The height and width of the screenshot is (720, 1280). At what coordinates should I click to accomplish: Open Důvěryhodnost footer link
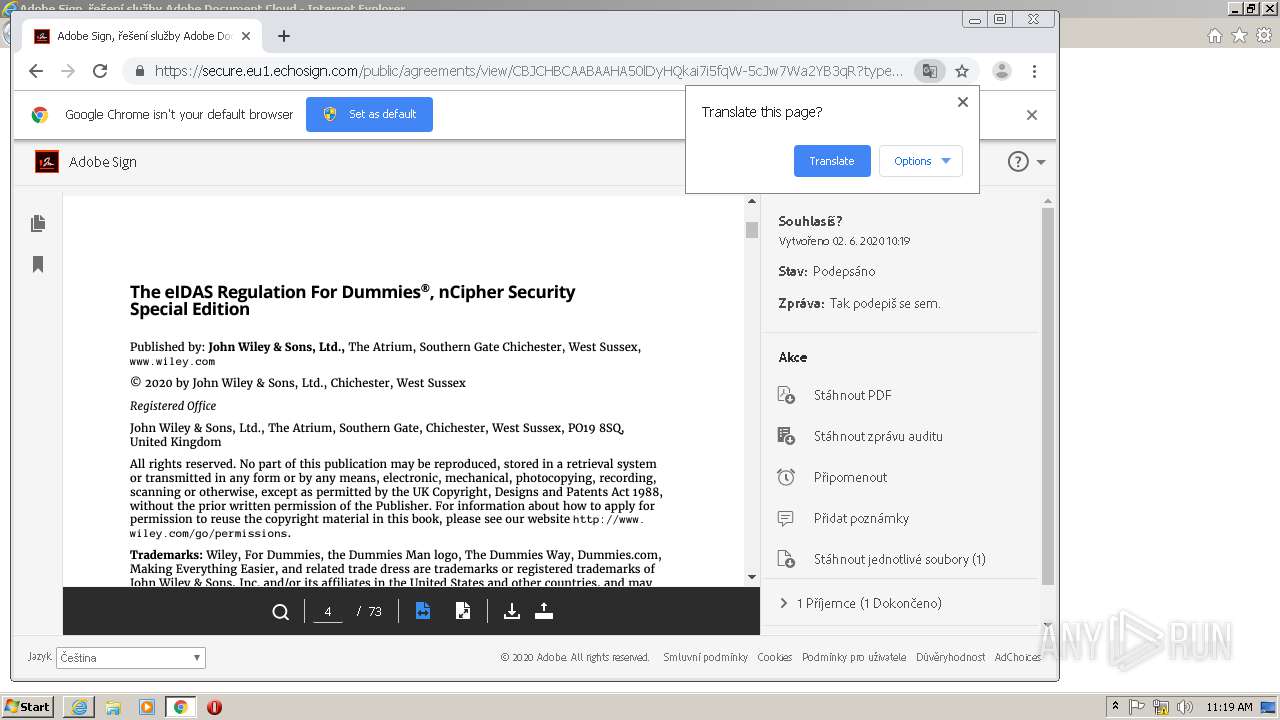pos(950,657)
